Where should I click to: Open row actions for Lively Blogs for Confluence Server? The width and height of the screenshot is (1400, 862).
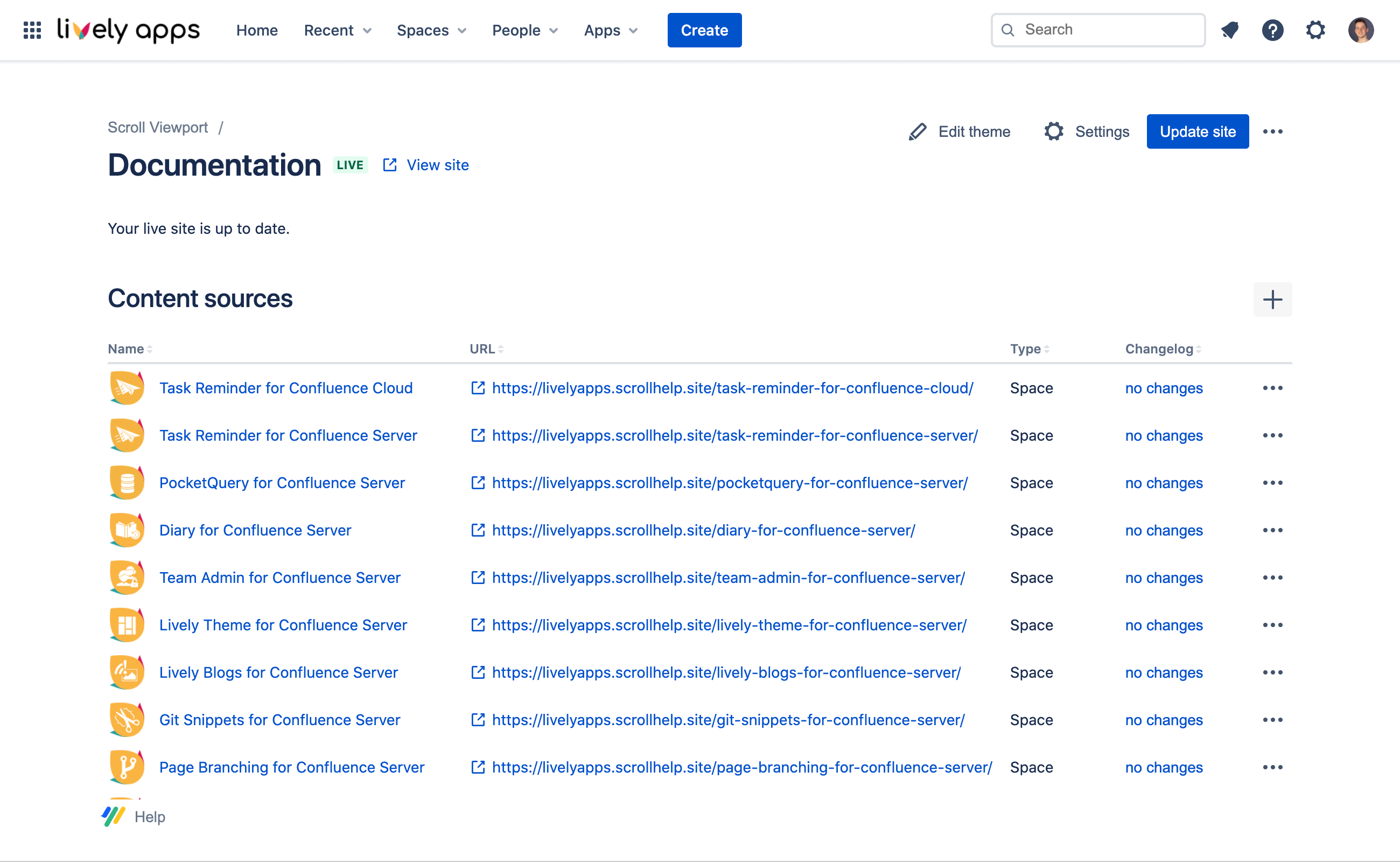[1272, 673]
